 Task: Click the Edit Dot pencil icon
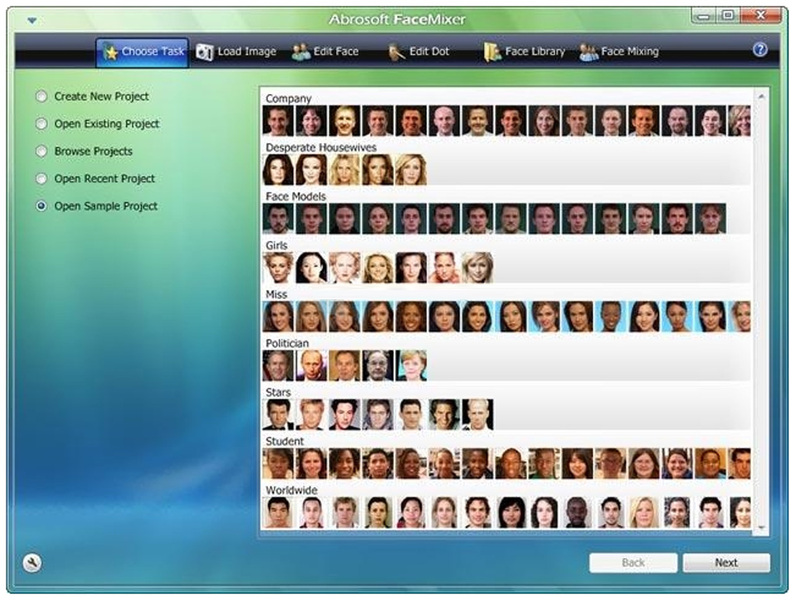[396, 52]
